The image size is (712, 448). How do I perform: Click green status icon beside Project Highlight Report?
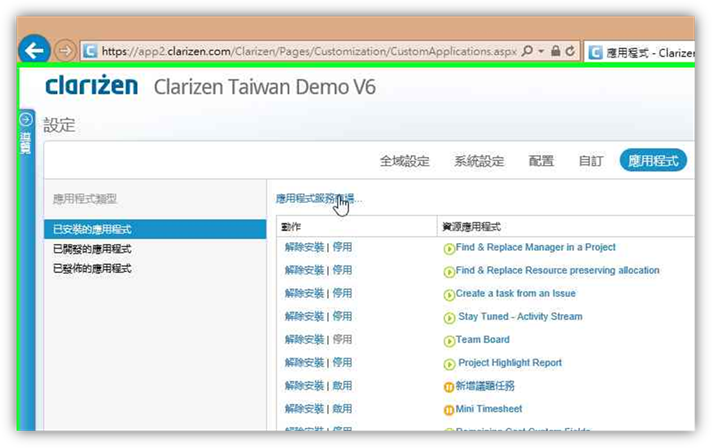(449, 364)
